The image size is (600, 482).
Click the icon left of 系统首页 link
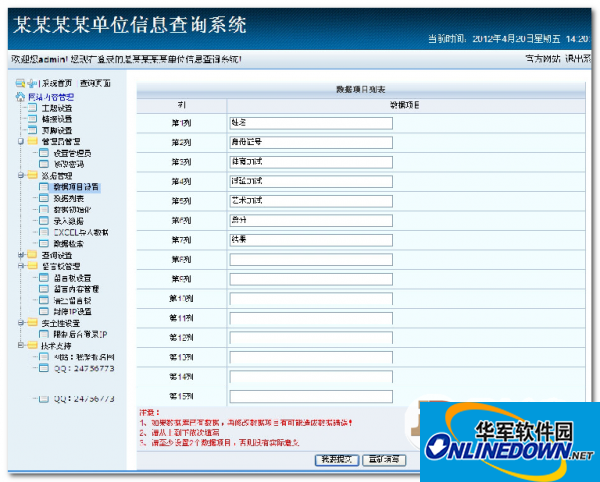32,83
